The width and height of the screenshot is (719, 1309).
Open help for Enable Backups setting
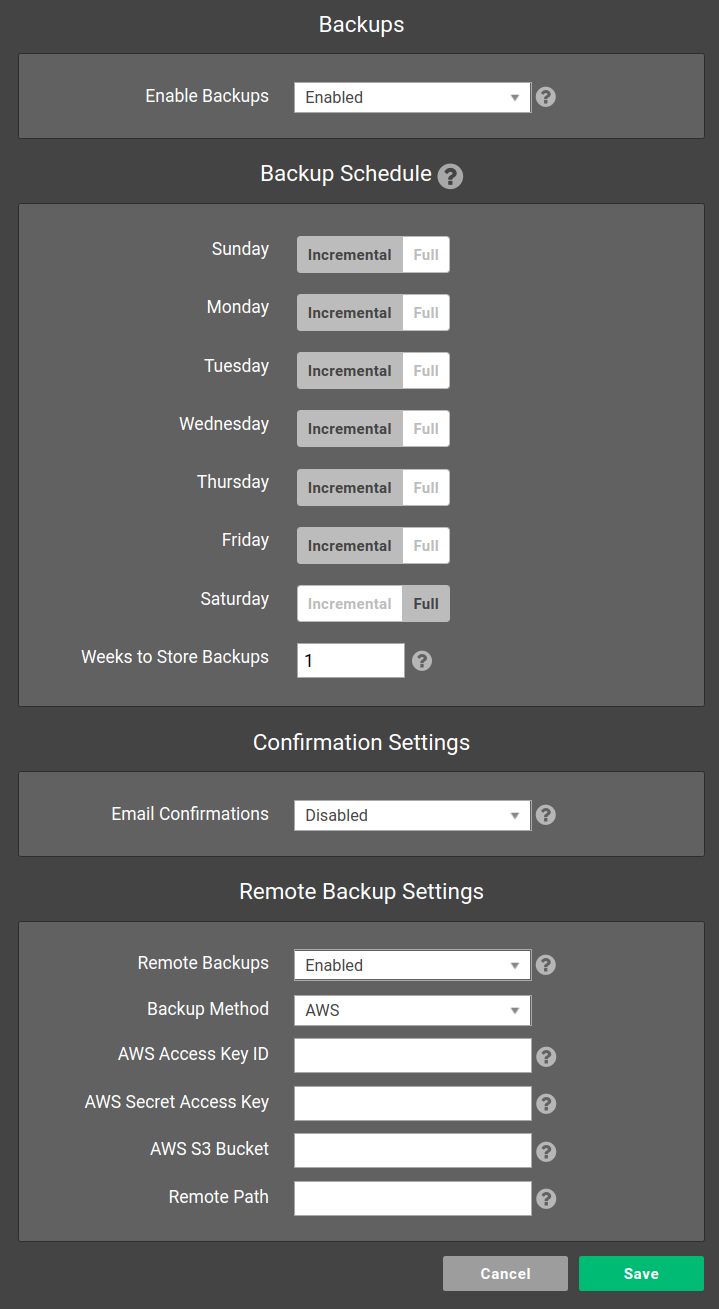[x=545, y=97]
